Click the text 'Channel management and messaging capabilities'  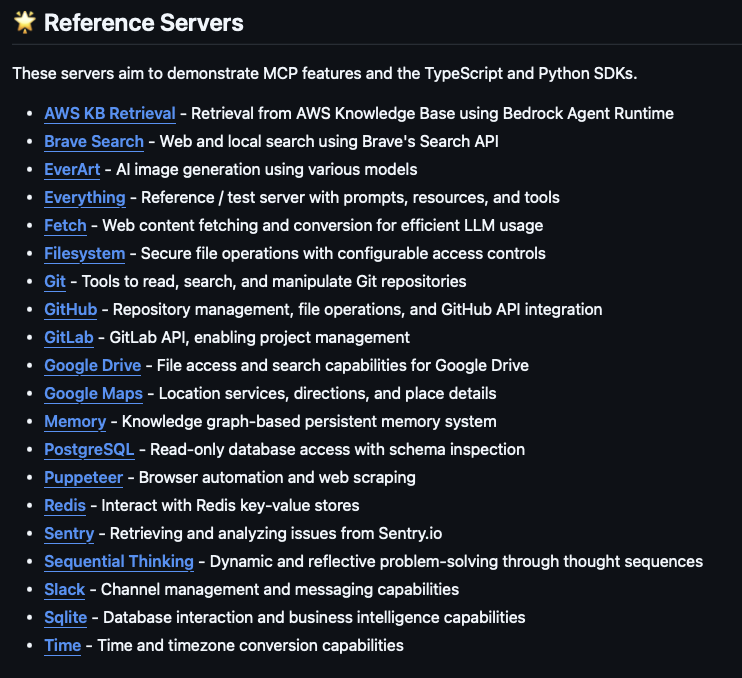(280, 589)
